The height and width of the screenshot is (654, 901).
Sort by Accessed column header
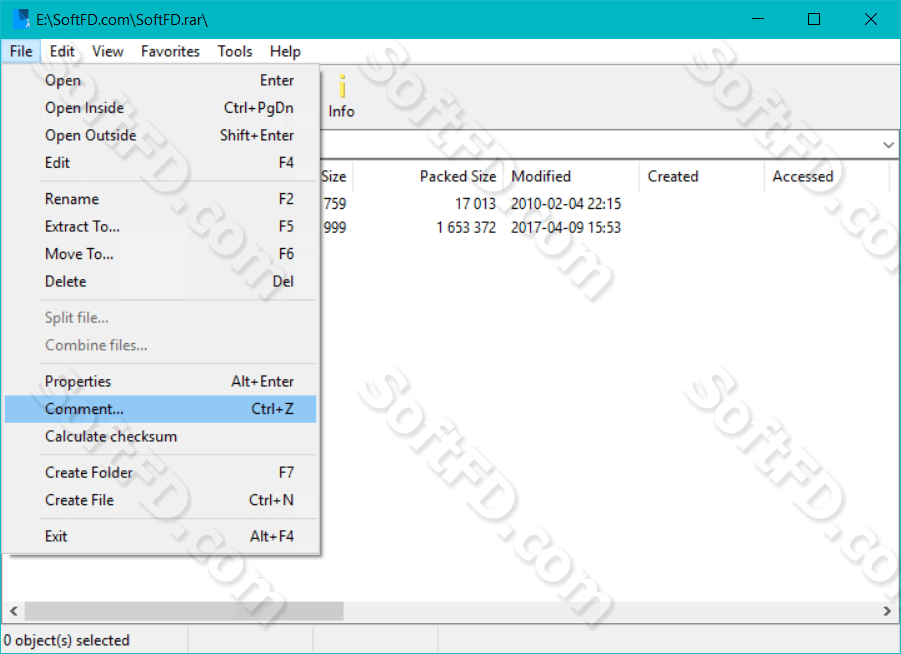[x=827, y=176]
